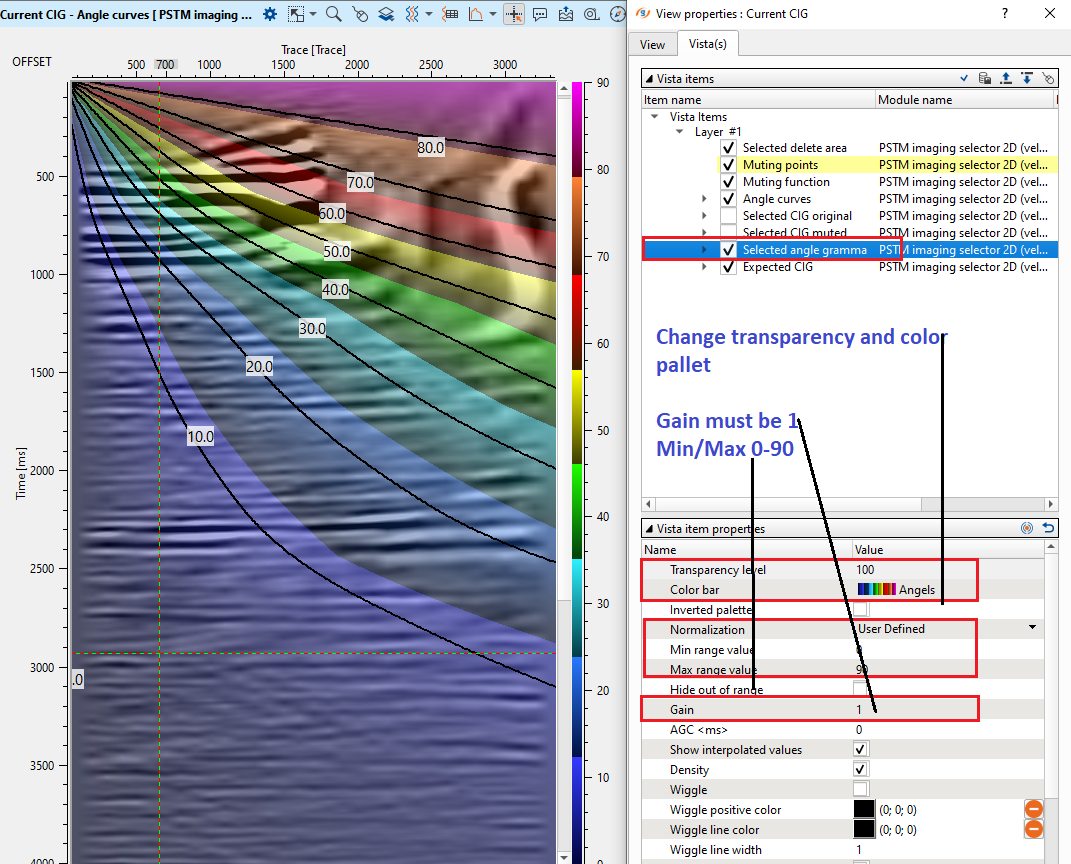
Task: Toggle the Wiggle checkbox
Action: pos(860,790)
